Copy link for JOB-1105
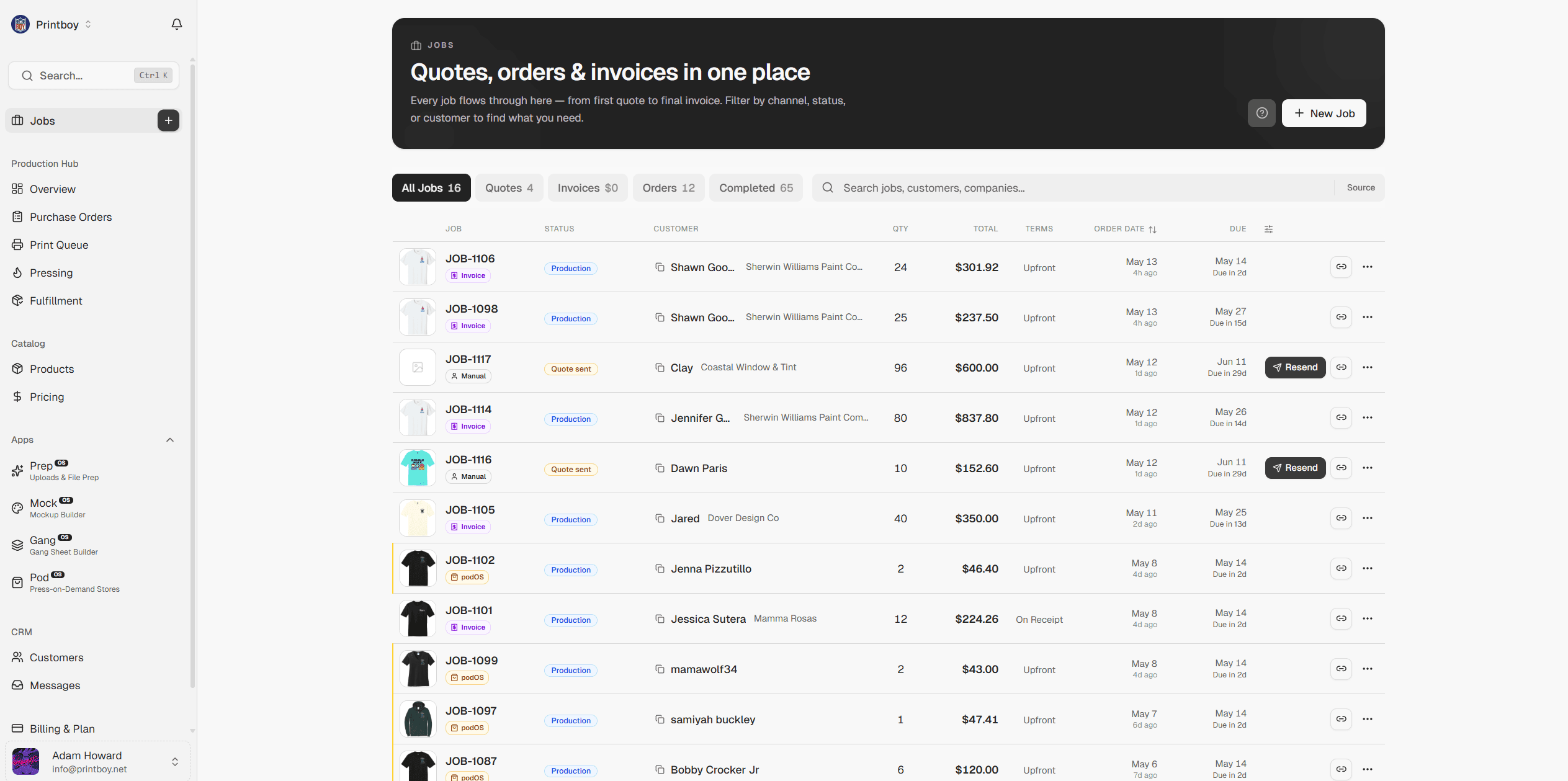 (x=1341, y=518)
